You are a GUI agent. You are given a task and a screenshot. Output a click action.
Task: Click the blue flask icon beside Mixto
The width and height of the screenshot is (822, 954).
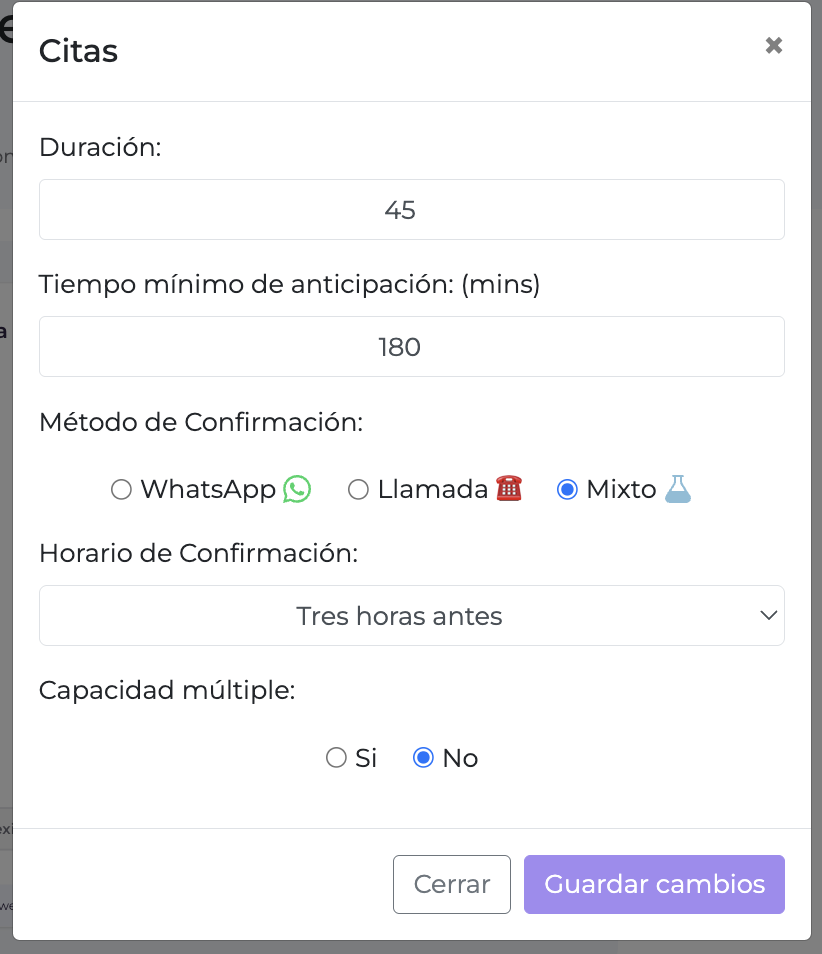(677, 489)
